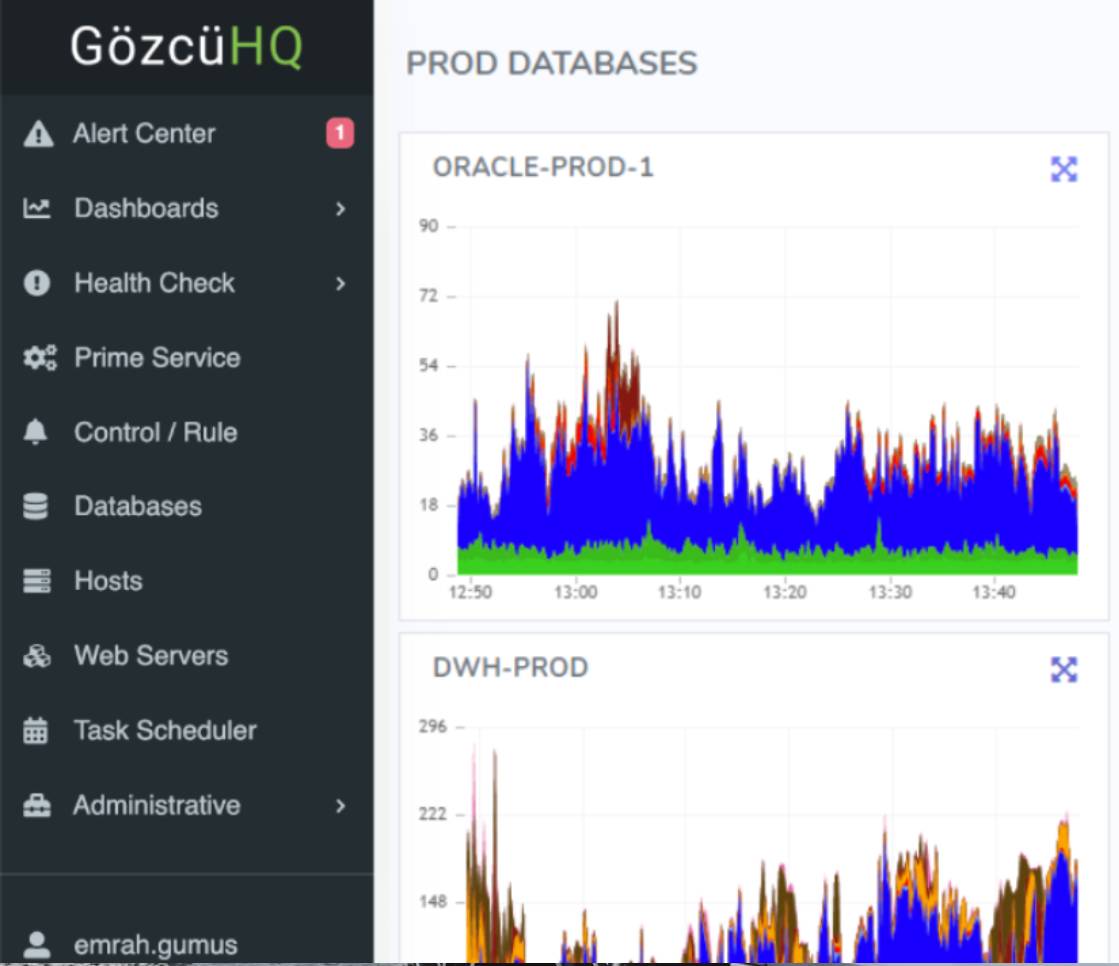This screenshot has width=1119, height=966.
Task: Expand the Administrative submenu chevron
Action: click(x=340, y=805)
